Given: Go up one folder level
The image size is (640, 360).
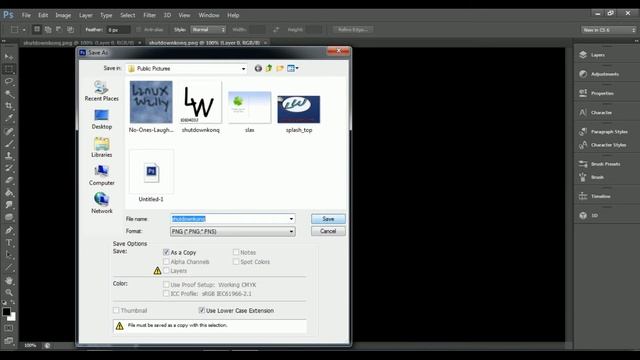Looking at the screenshot, I should 269,68.
